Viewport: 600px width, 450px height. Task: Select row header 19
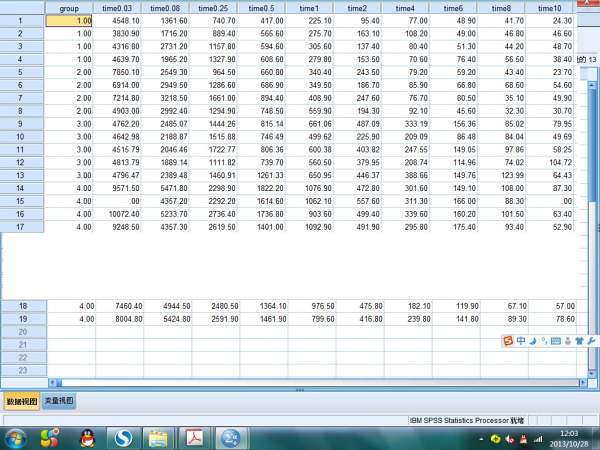(23, 319)
